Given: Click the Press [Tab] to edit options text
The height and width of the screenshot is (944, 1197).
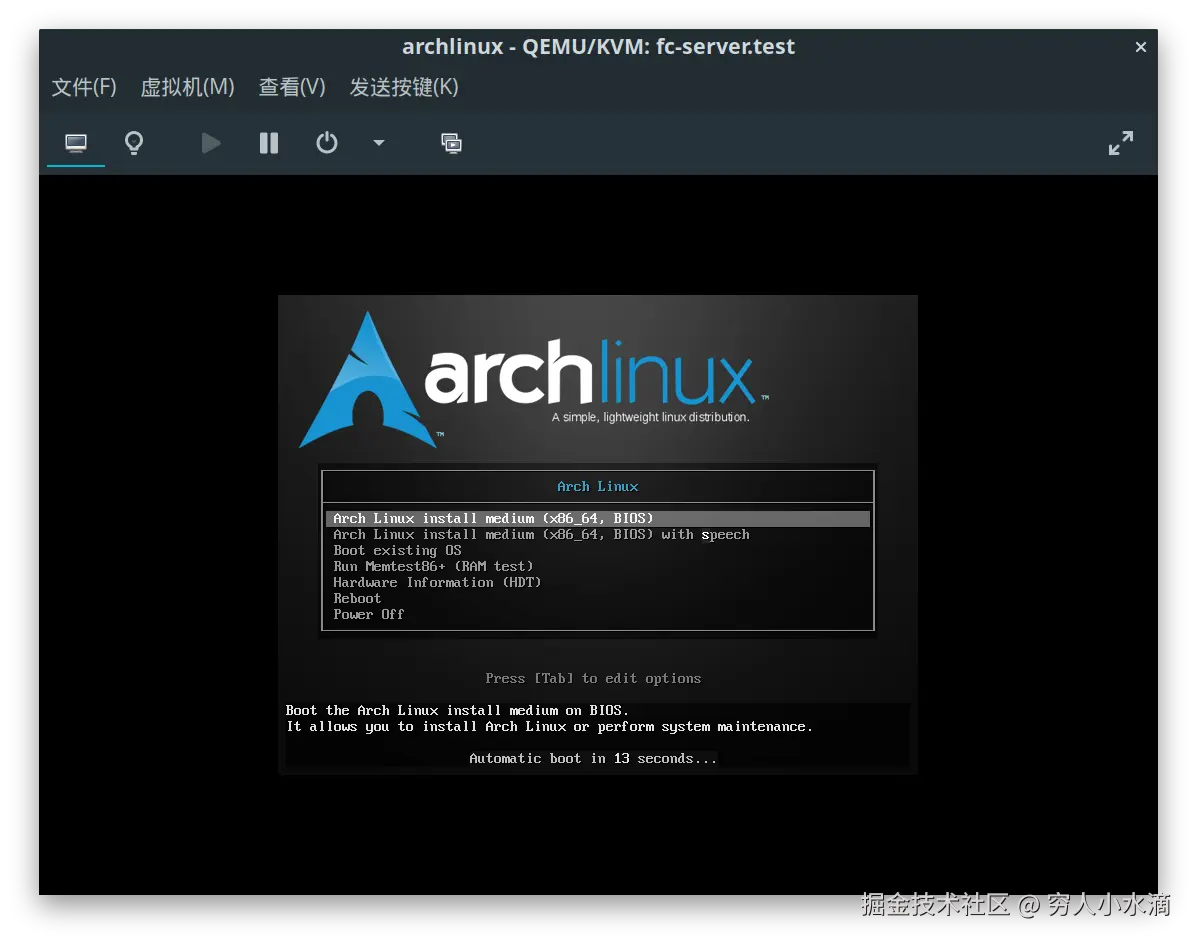Looking at the screenshot, I should click(x=593, y=678).
